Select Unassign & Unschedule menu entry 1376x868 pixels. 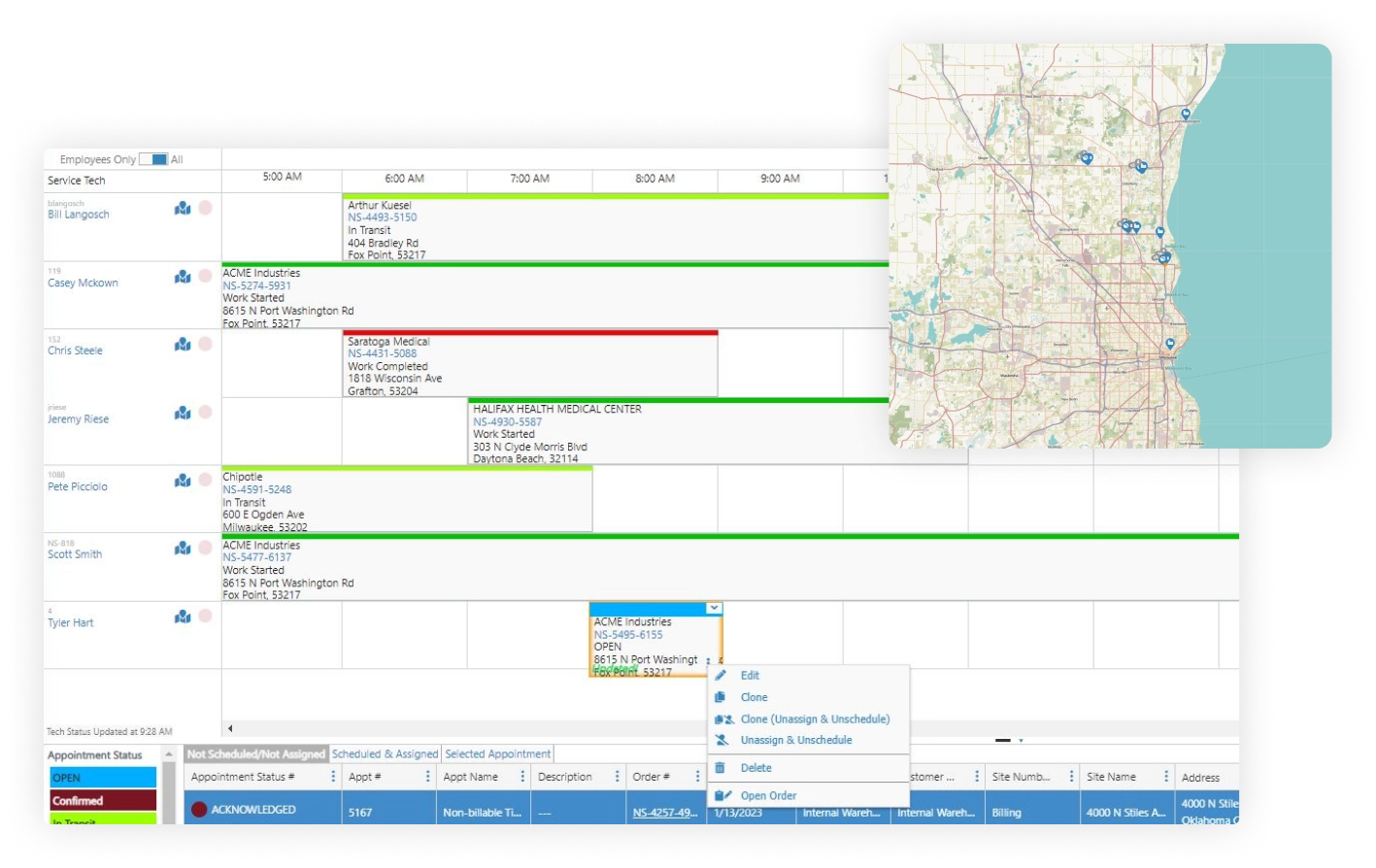(x=796, y=740)
